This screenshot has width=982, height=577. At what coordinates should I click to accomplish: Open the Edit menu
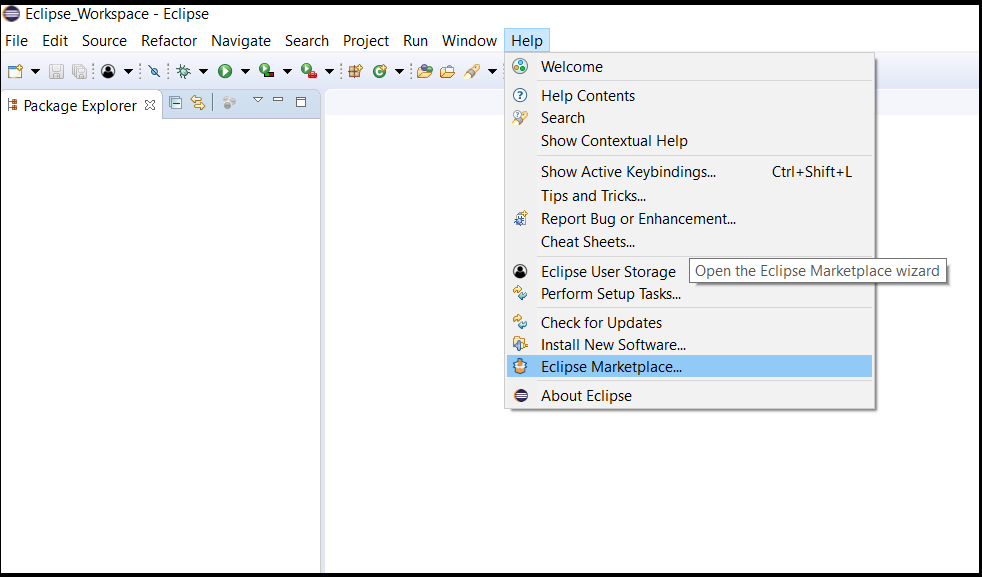(55, 41)
